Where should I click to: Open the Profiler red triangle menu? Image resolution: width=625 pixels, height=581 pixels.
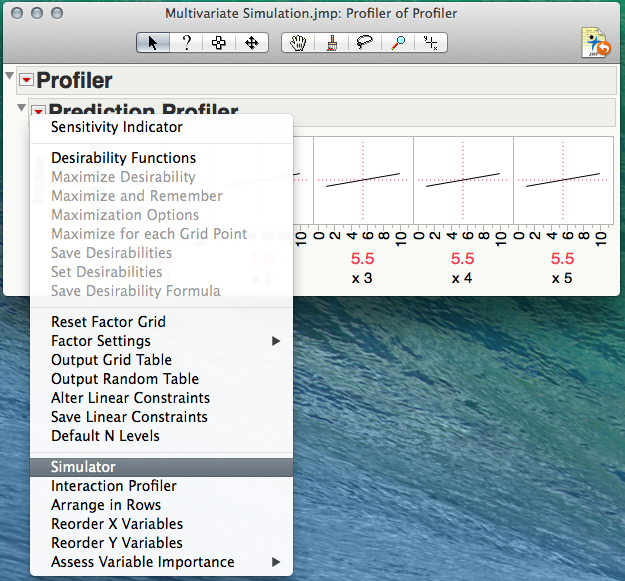(x=26, y=80)
